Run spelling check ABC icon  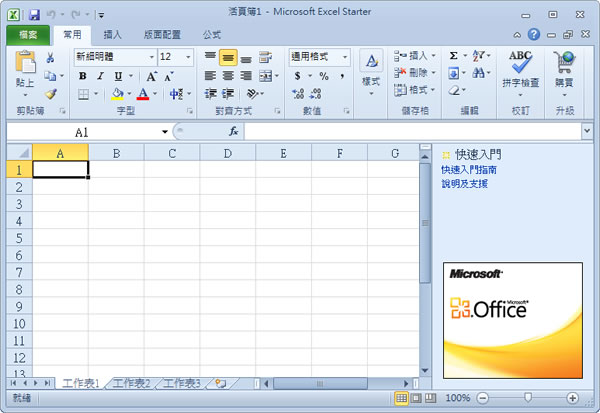(520, 62)
